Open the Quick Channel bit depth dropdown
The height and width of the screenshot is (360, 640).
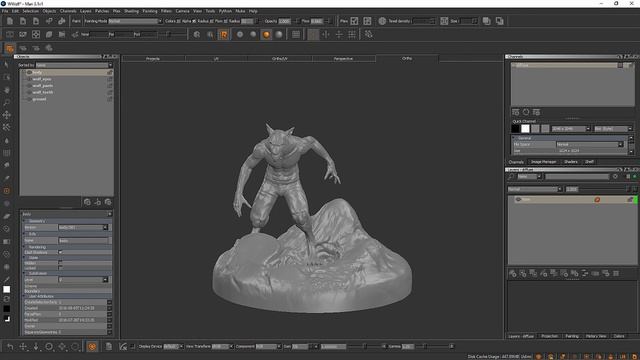point(613,129)
